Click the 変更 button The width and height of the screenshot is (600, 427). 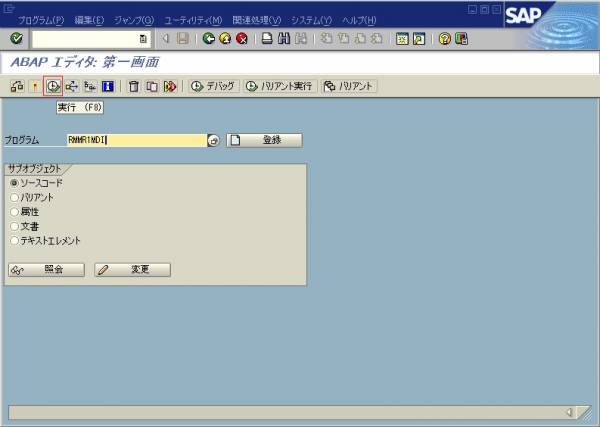pyautogui.click(x=133, y=270)
